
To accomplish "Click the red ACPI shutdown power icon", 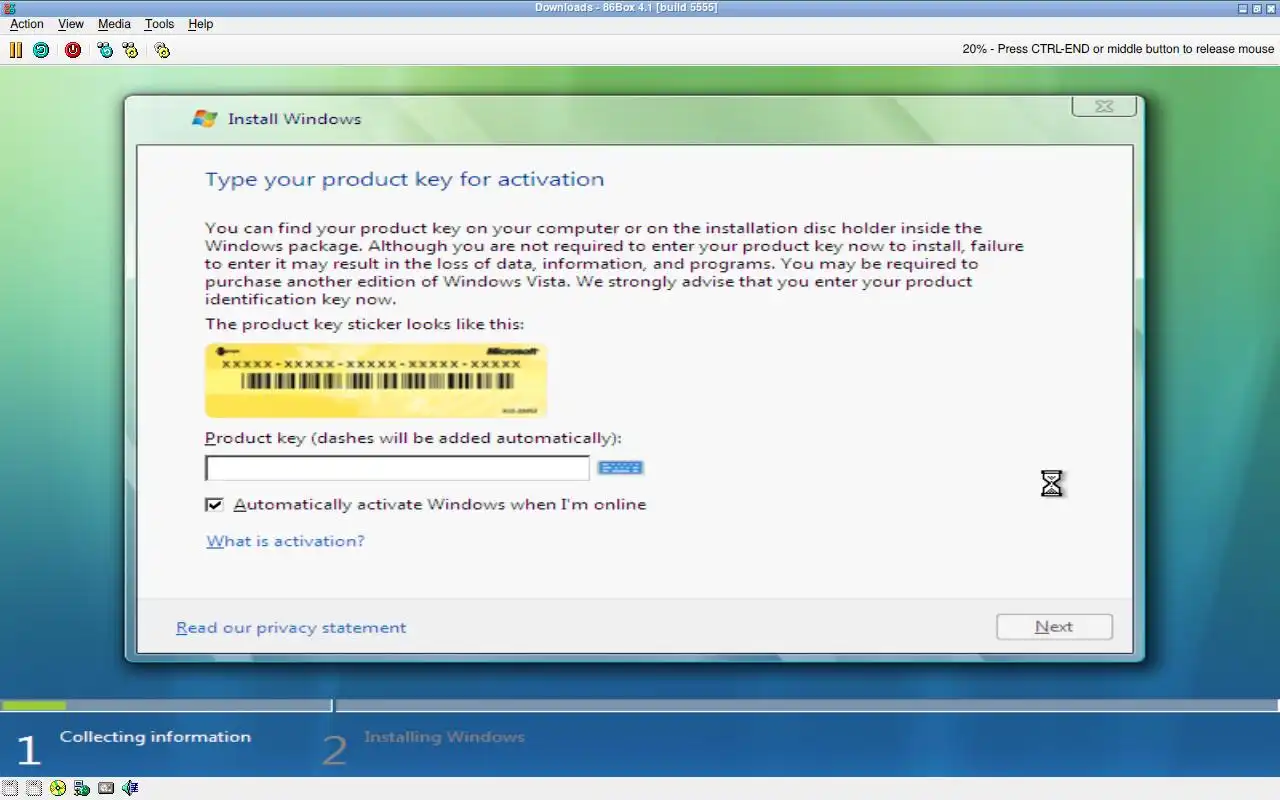I will click(73, 49).
